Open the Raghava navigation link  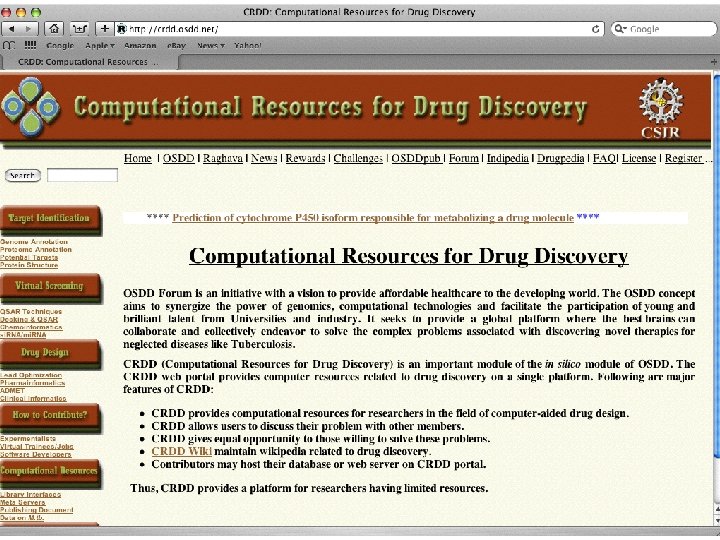pyautogui.click(x=223, y=158)
